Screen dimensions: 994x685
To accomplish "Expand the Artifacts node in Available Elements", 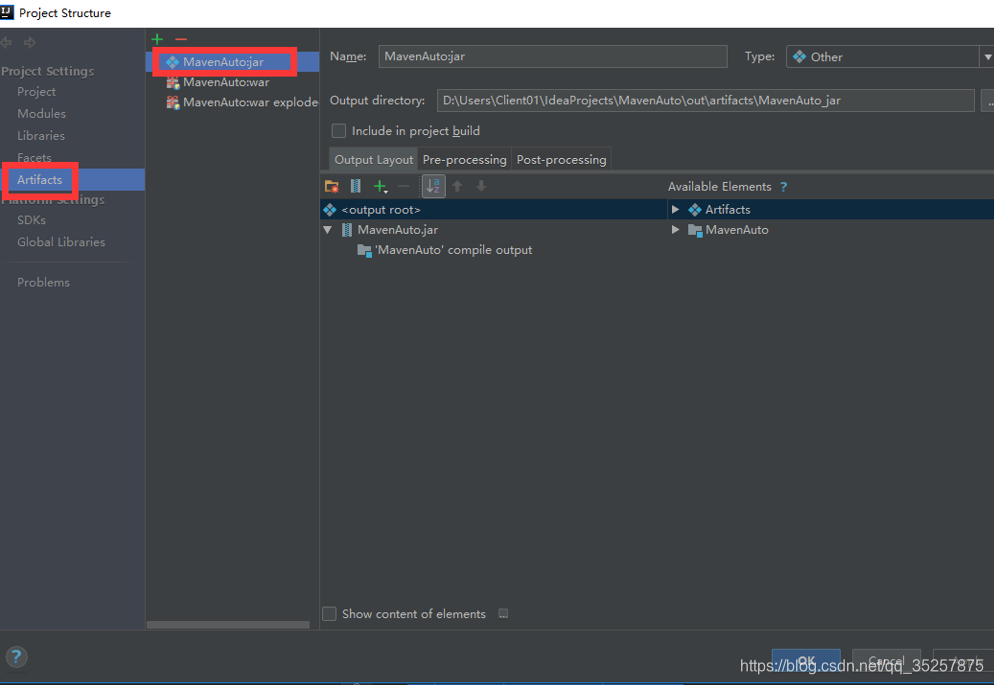I will (675, 210).
